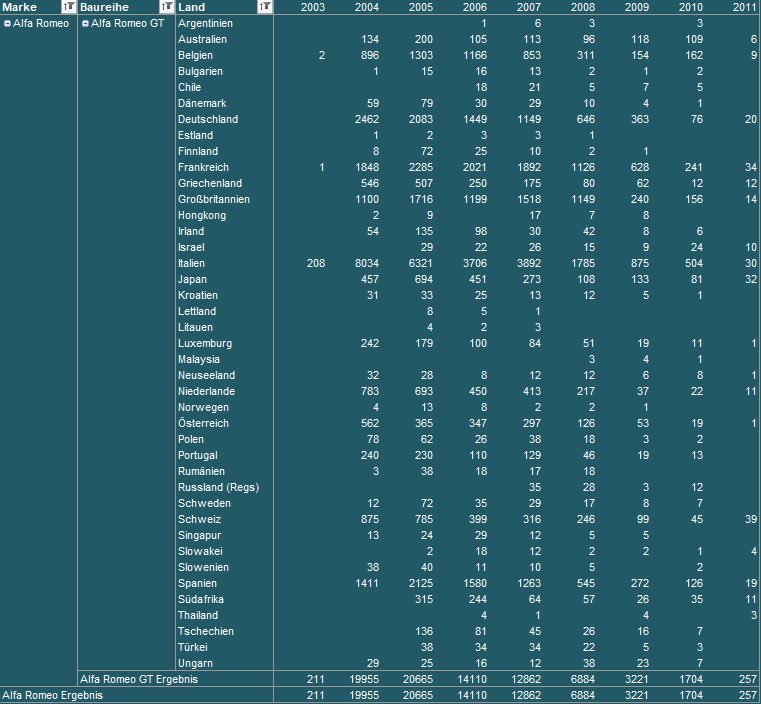
Task: Click the Luxemburg row label
Action: pos(205,344)
